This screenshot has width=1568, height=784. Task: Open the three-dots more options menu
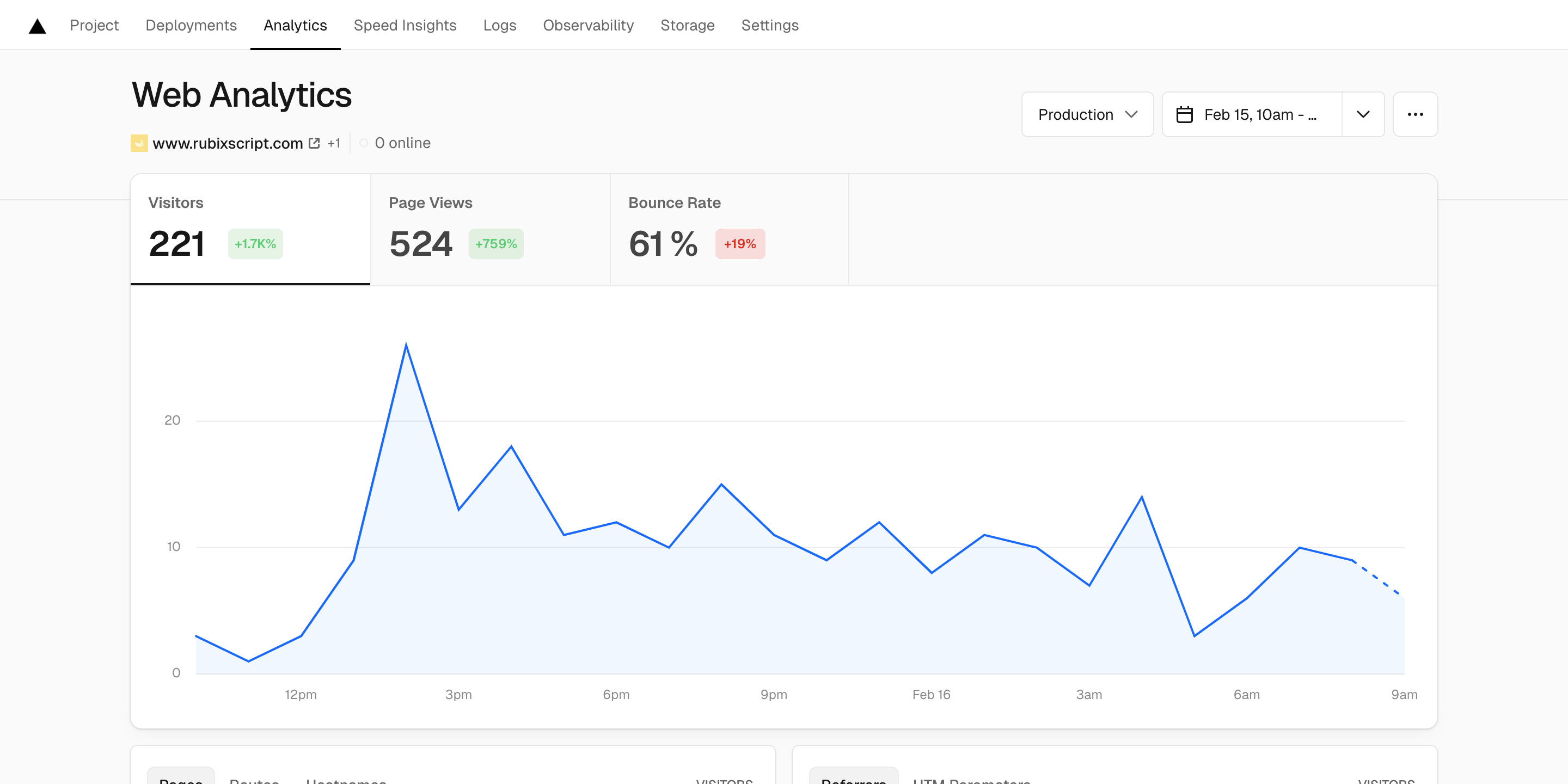point(1414,114)
